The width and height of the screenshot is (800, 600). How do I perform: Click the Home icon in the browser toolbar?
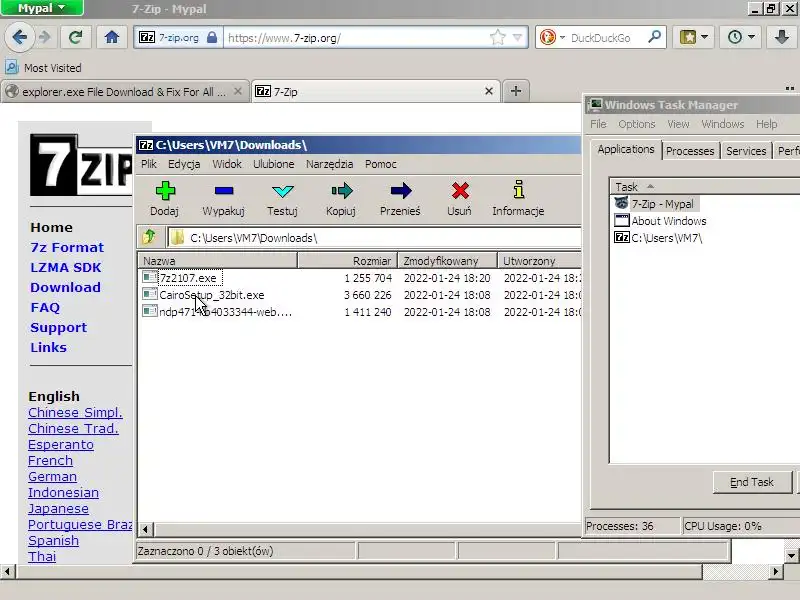click(x=112, y=37)
